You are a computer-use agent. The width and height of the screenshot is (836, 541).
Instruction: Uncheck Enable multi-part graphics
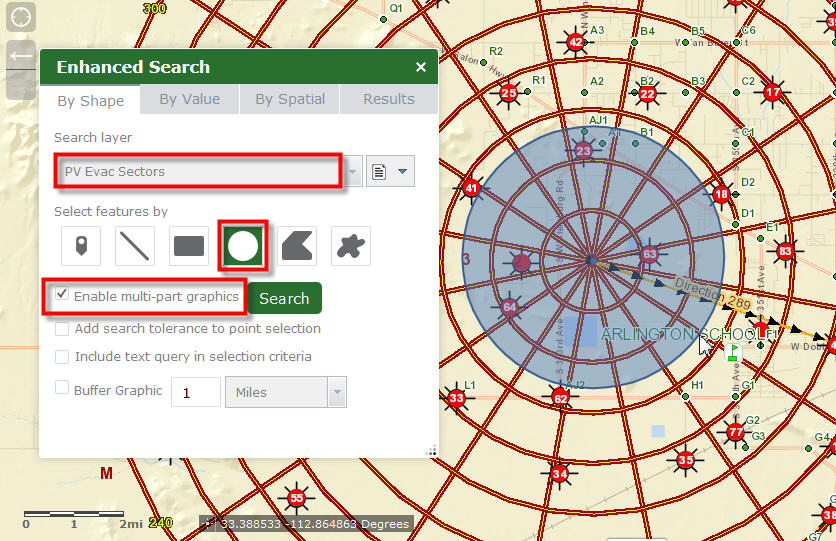click(62, 294)
